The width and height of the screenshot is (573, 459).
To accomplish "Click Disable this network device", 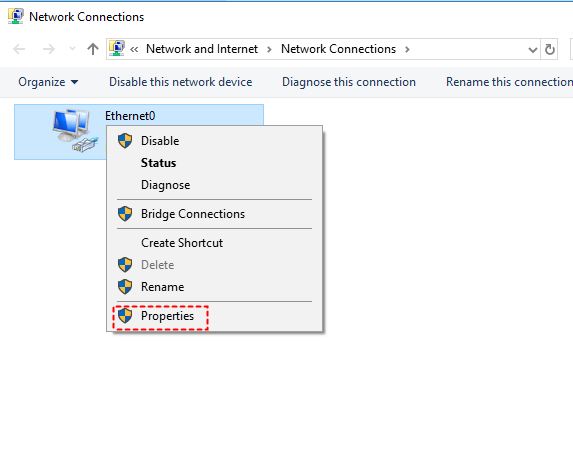I will coord(181,82).
